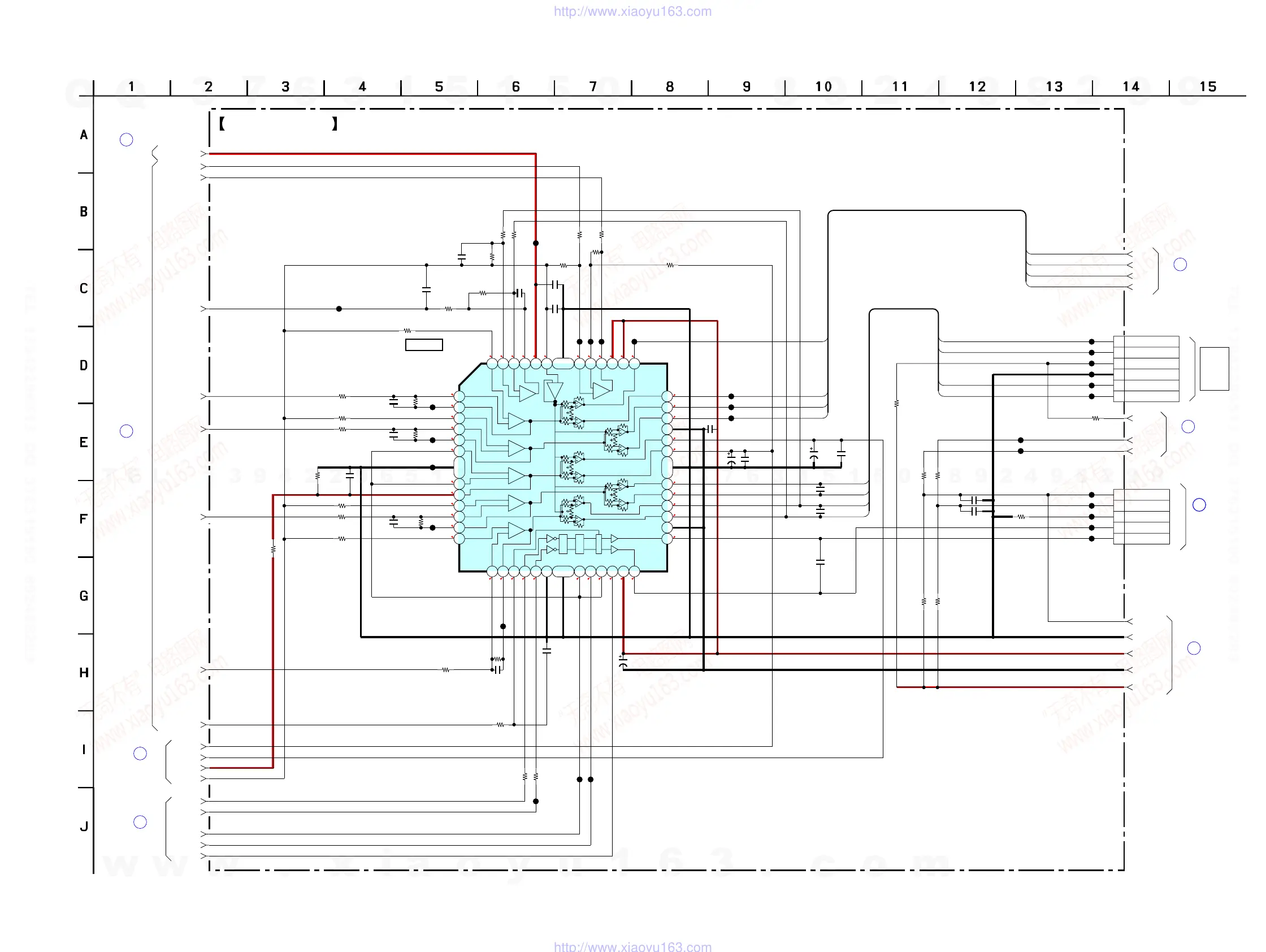The width and height of the screenshot is (1266, 952).
Task: Click the empty bracketed title at schematic top-left
Action: pos(278,124)
